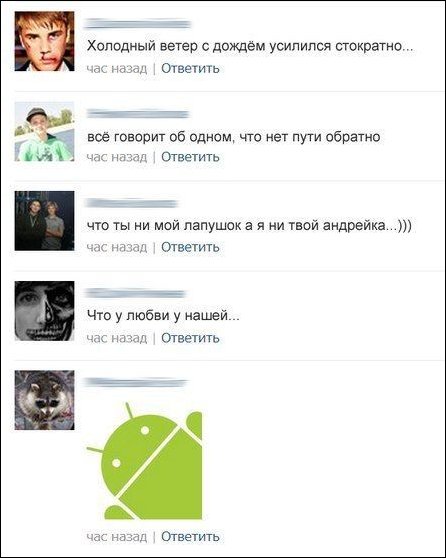Open blurred username above second comment
This screenshot has width=446, height=558.
coord(138,114)
